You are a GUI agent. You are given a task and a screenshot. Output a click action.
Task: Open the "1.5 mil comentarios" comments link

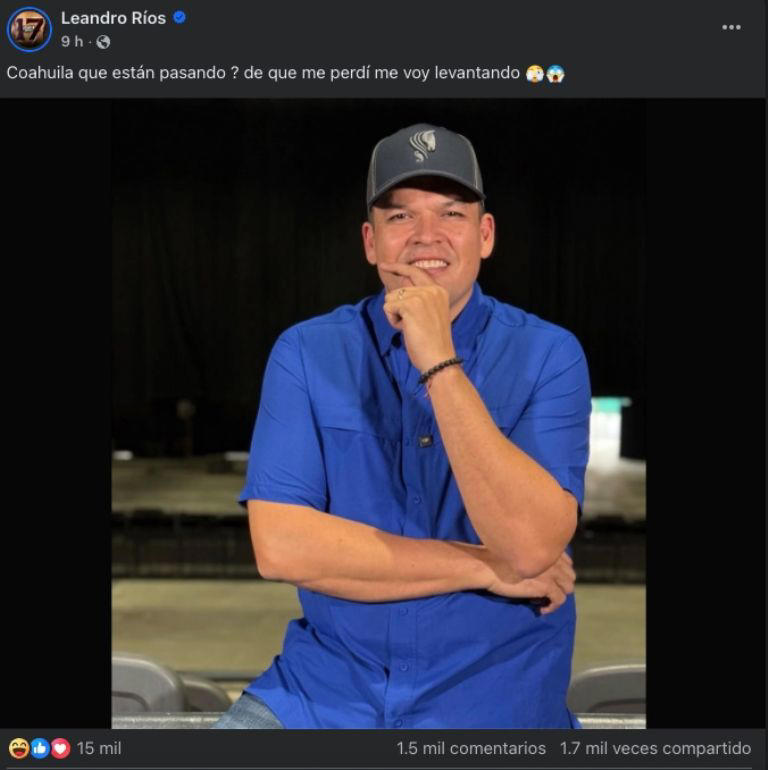[x=471, y=748]
